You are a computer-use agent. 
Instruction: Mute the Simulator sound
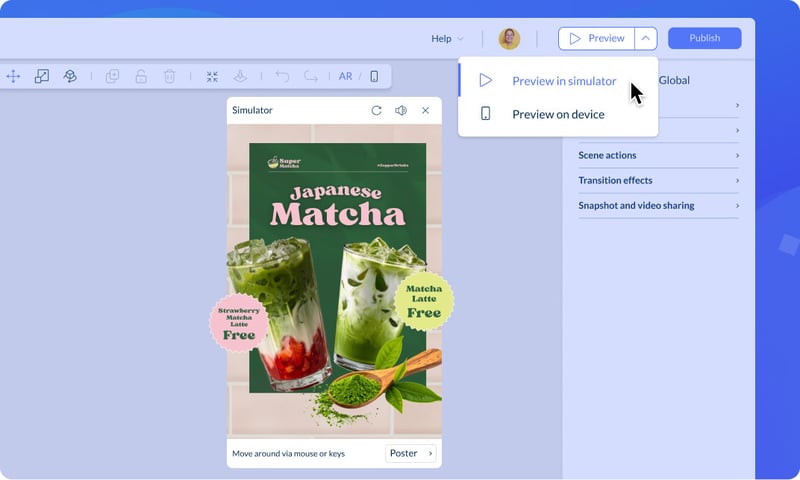pyautogui.click(x=401, y=111)
